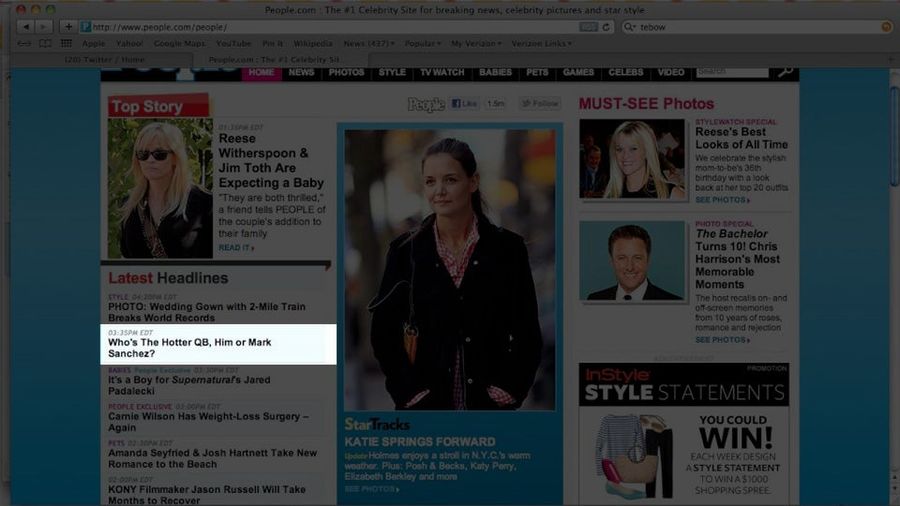Open NEWS in People navigation bar
Viewport: 900px width, 506px height.
(301, 72)
